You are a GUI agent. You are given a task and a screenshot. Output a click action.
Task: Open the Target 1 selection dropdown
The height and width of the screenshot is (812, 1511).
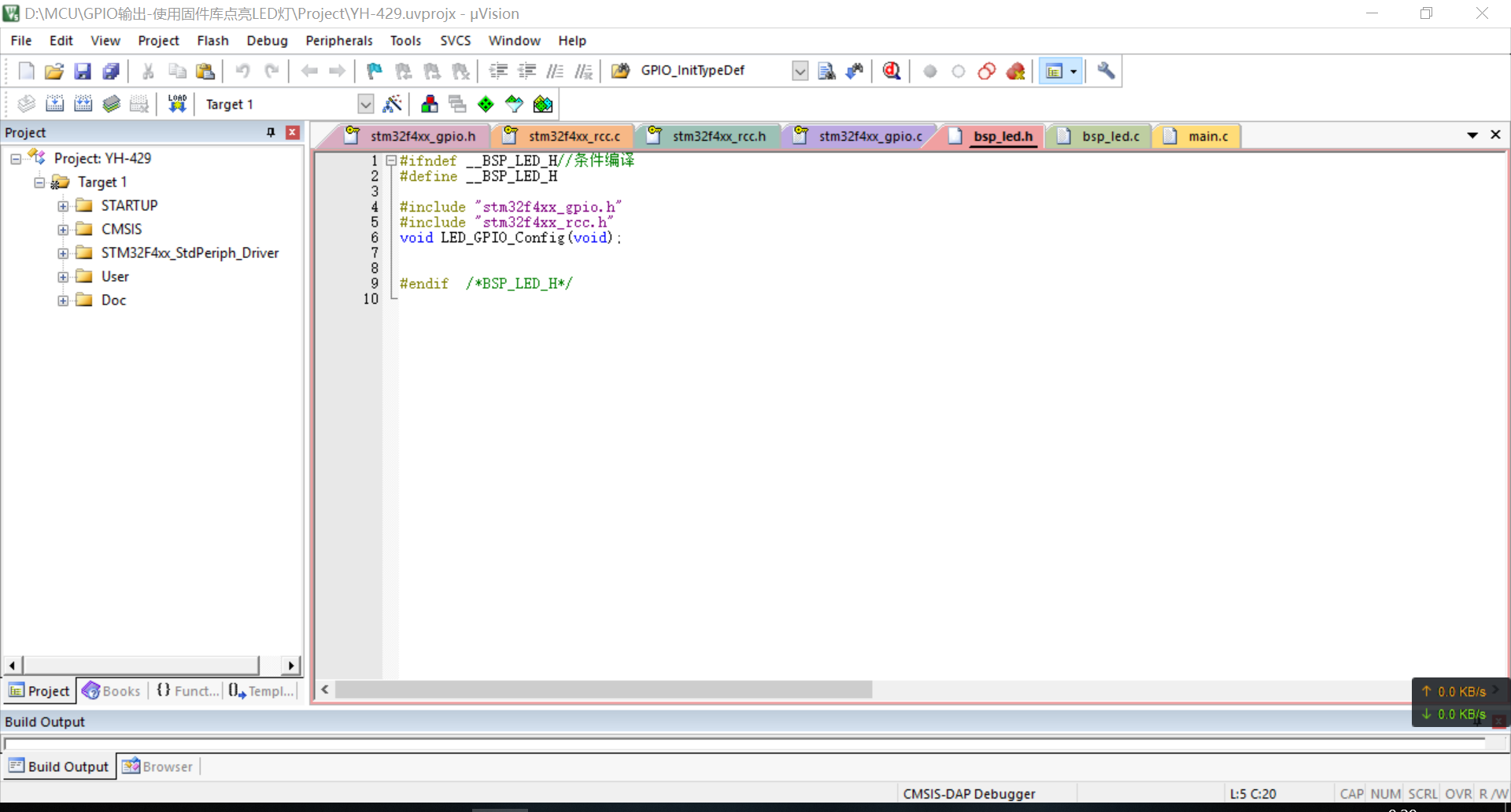click(x=365, y=104)
